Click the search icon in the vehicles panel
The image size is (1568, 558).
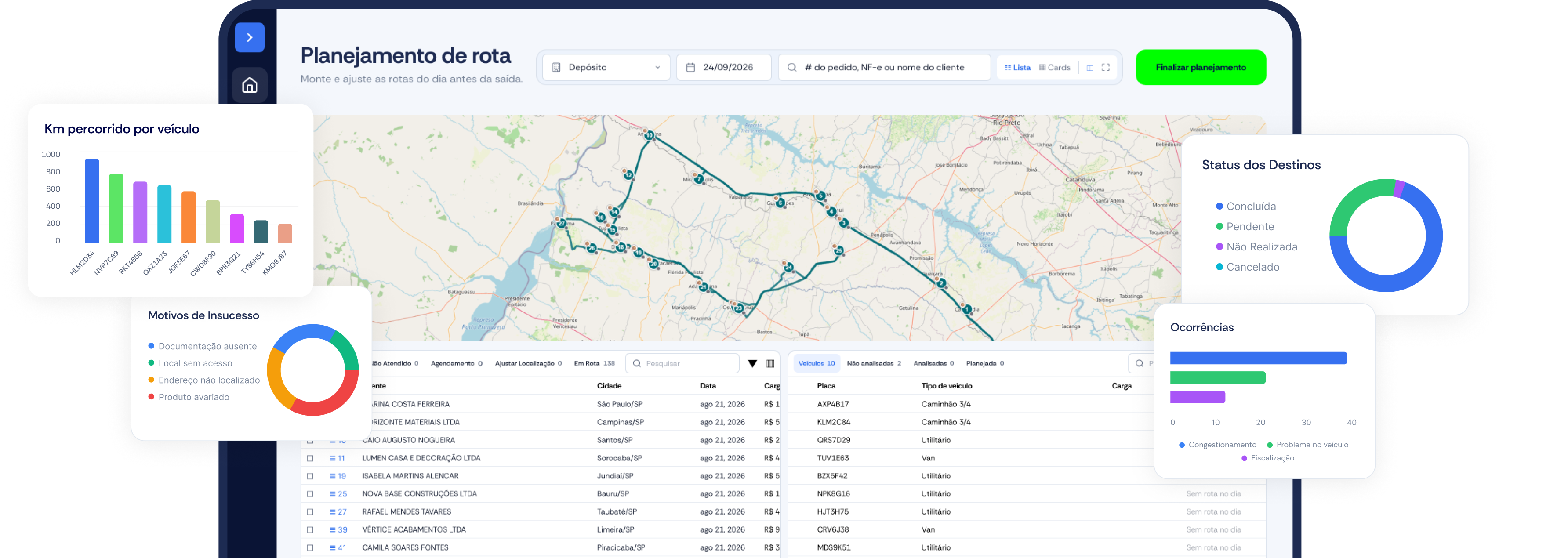(x=1139, y=363)
